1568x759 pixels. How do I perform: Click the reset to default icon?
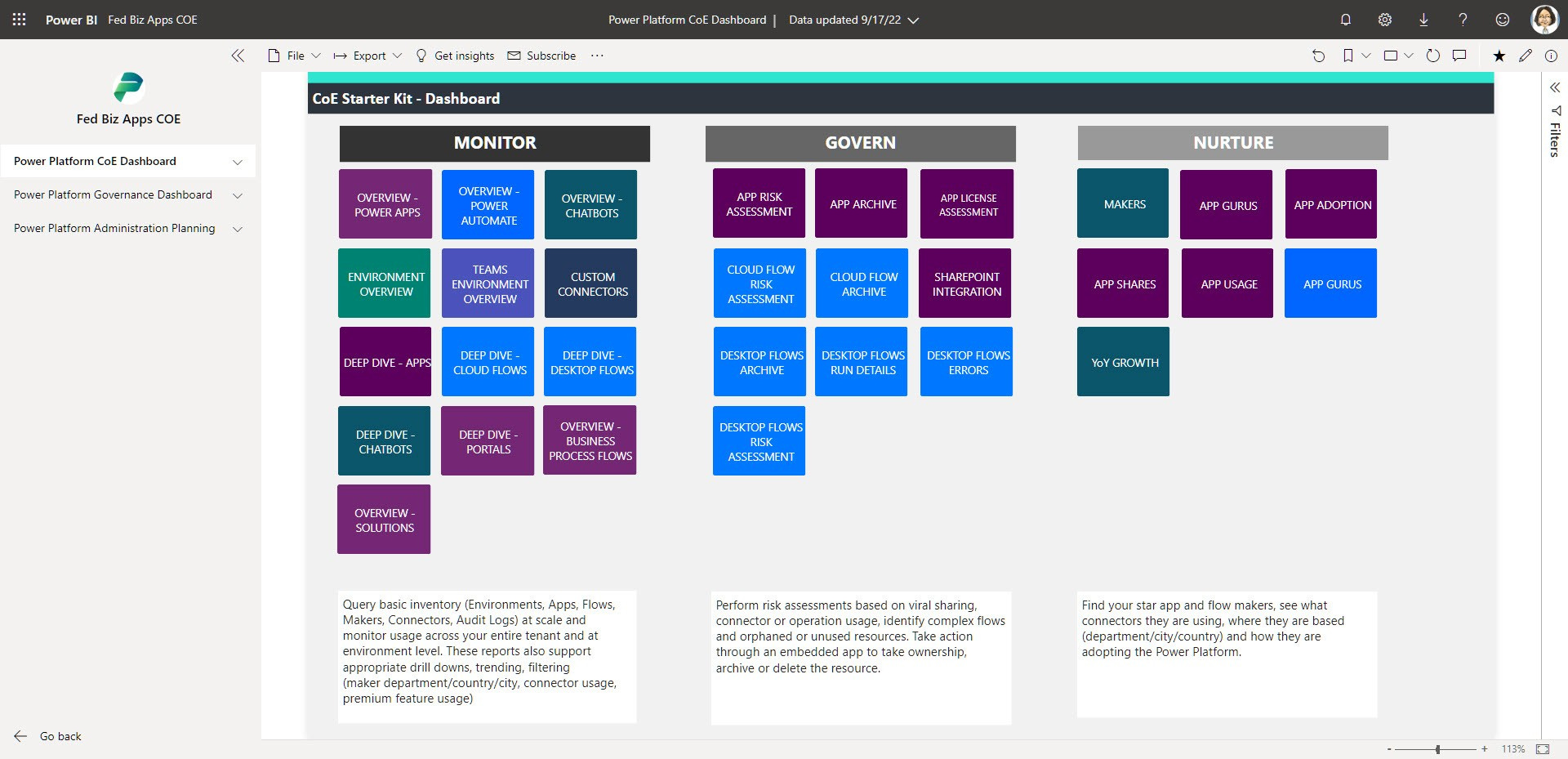pos(1318,56)
